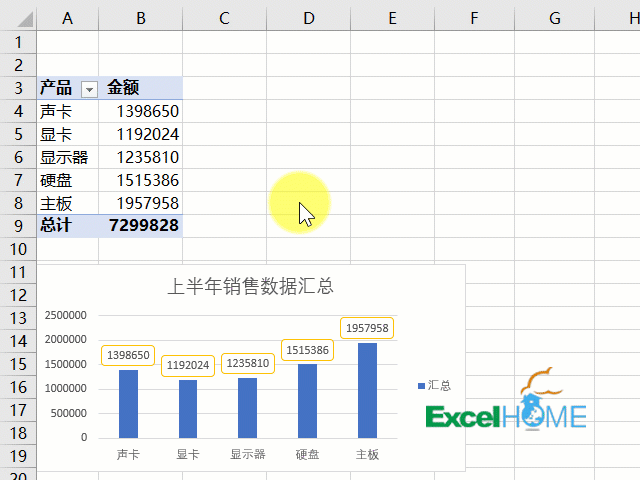
Task: Select the grand total cell 7299828
Action: (x=140, y=226)
